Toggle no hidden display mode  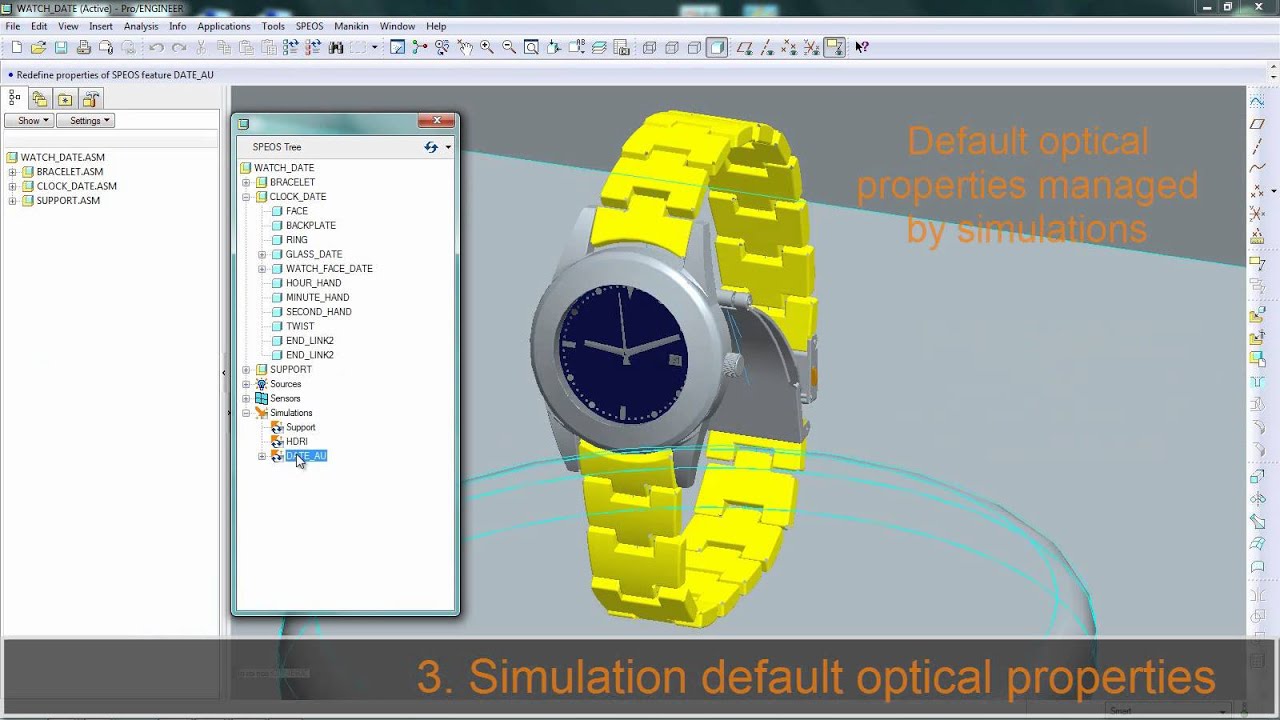pos(694,47)
